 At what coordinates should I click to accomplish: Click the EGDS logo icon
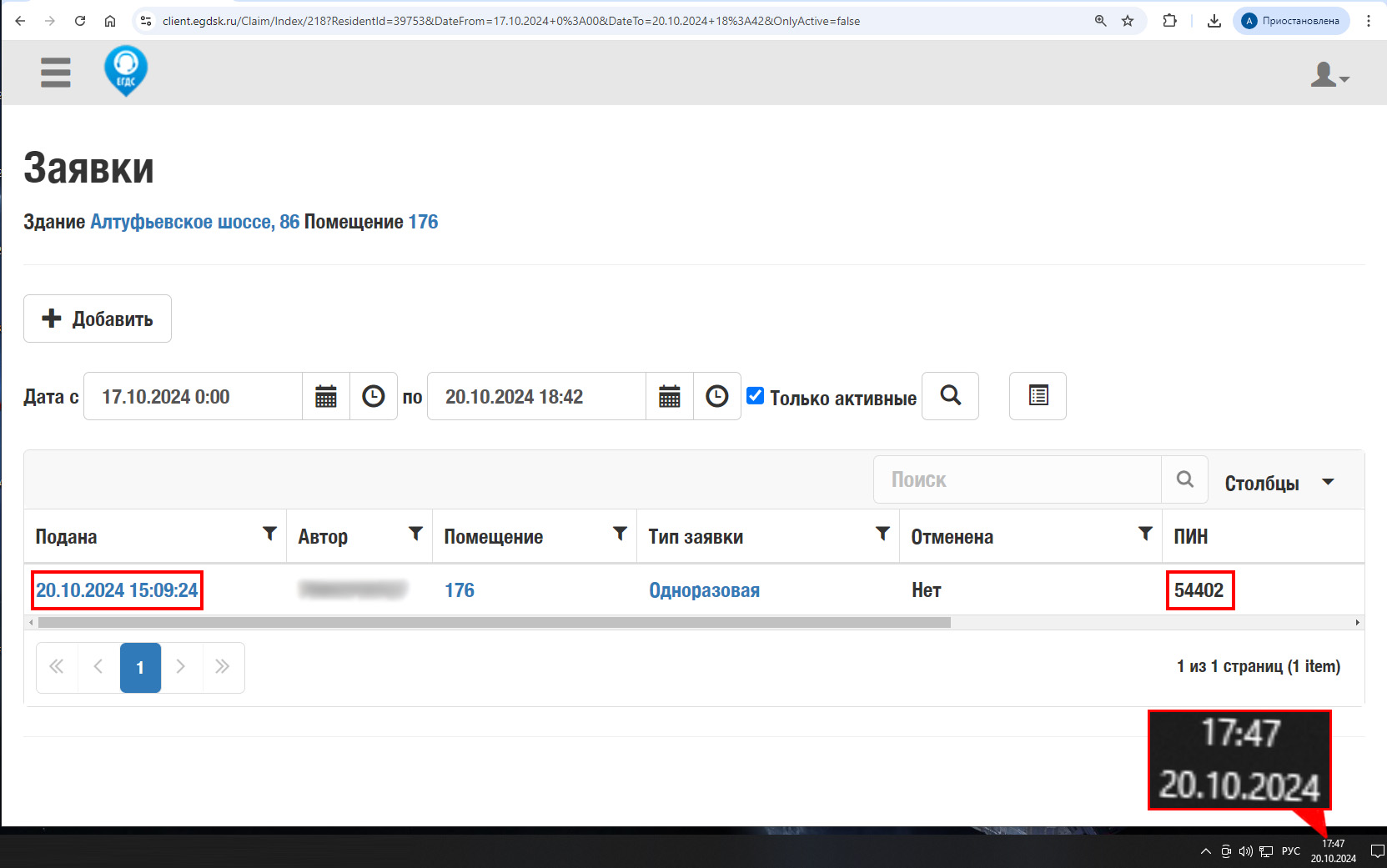tap(126, 71)
